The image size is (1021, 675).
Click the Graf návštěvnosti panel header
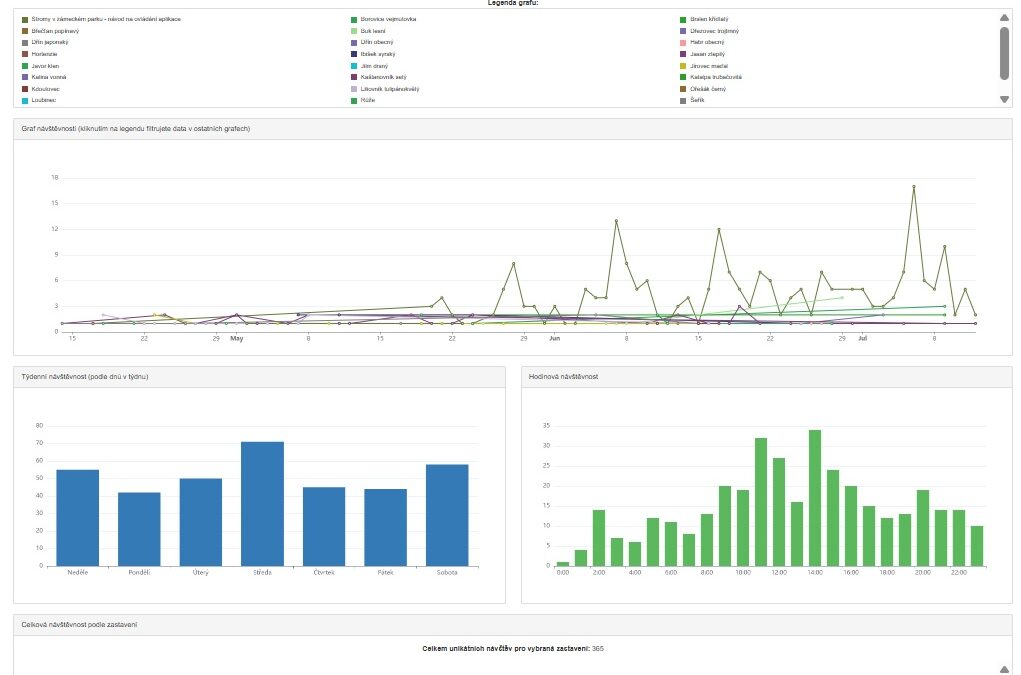coord(512,129)
